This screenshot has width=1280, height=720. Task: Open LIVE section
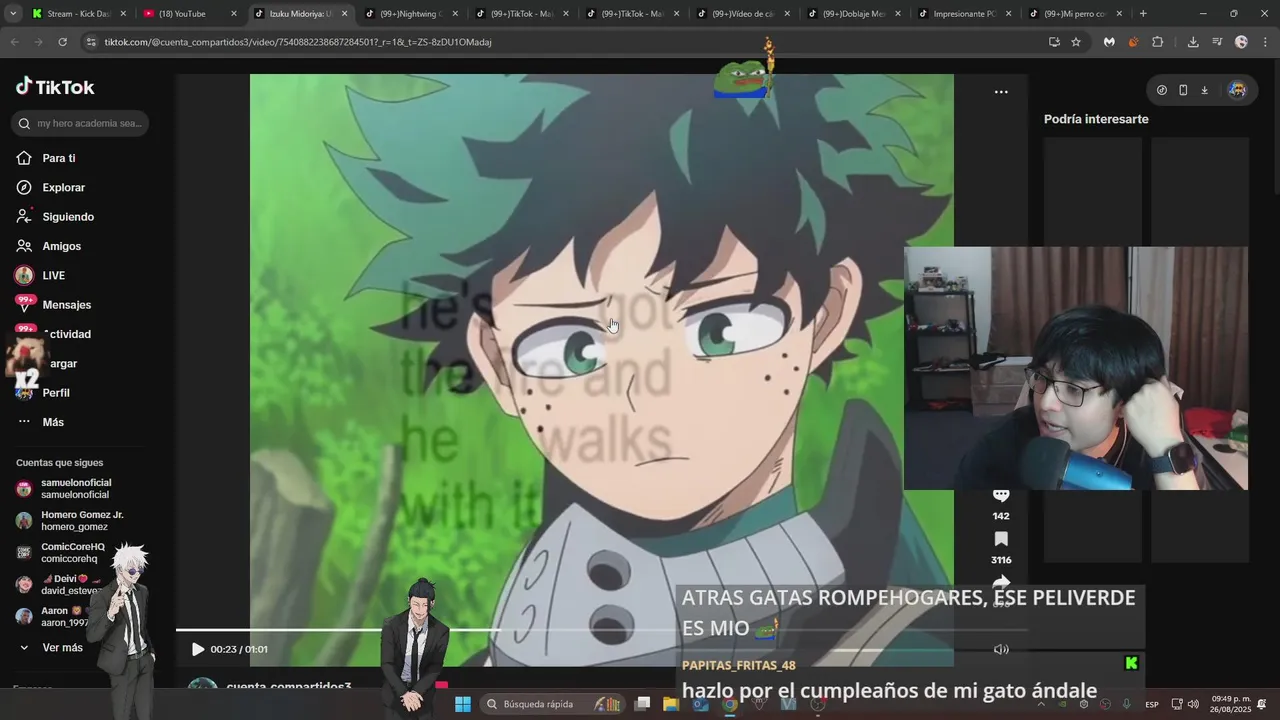(x=53, y=275)
